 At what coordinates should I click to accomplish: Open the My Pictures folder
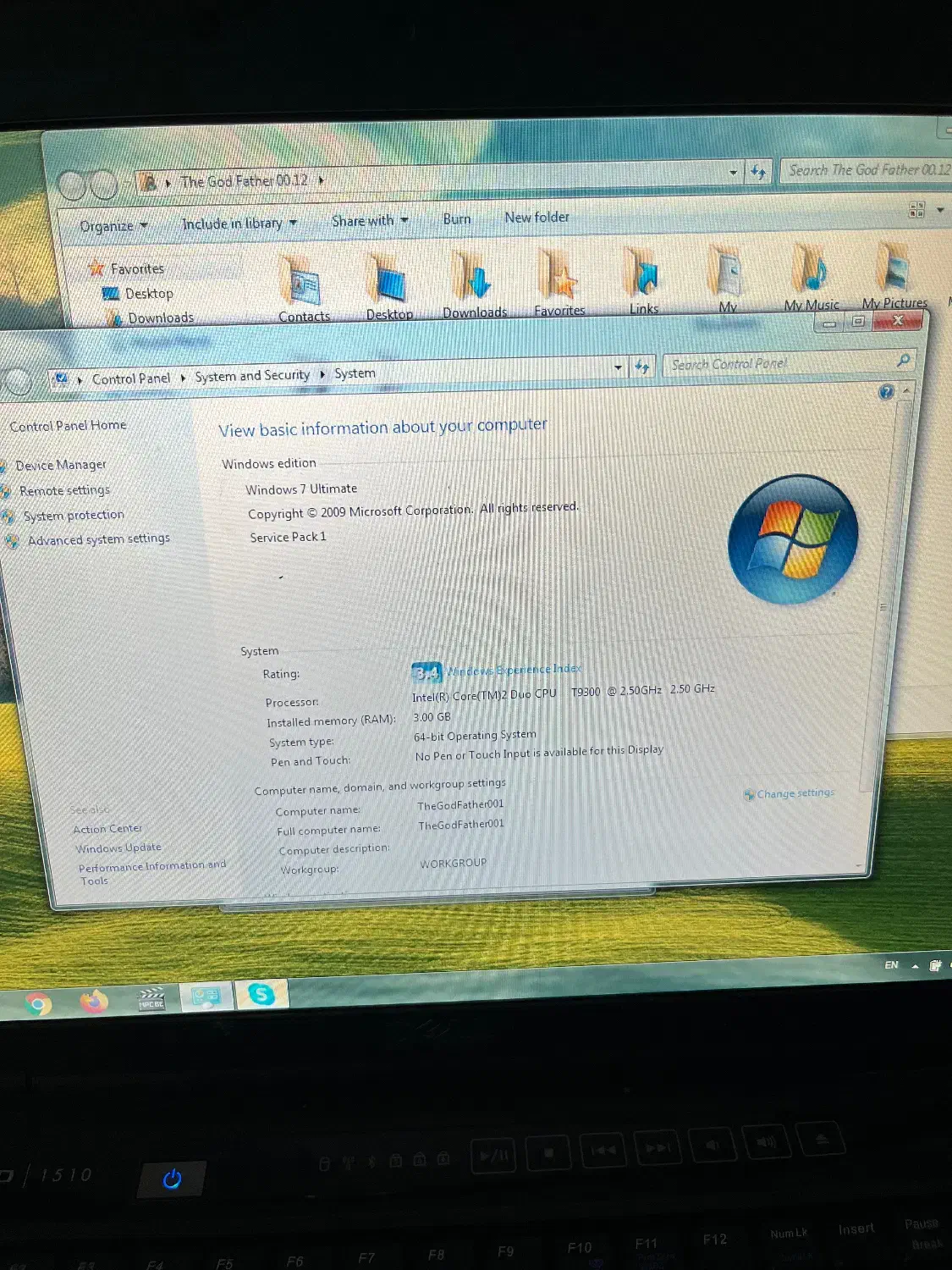click(x=894, y=273)
